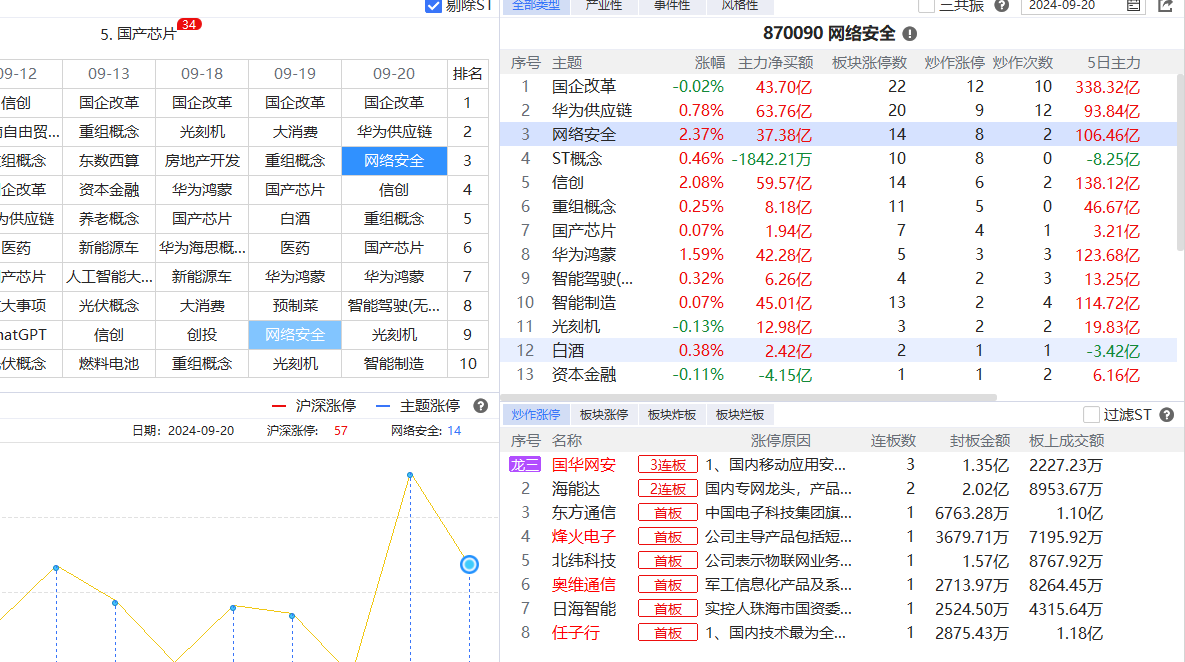Click the info icon beside 870090 网络安全

909,34
